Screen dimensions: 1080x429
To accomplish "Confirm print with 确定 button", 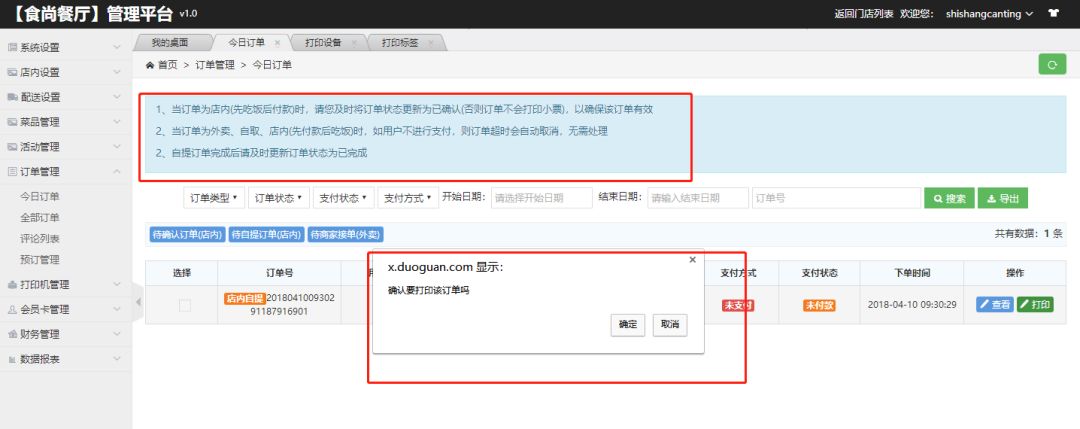I will pyautogui.click(x=627, y=325).
